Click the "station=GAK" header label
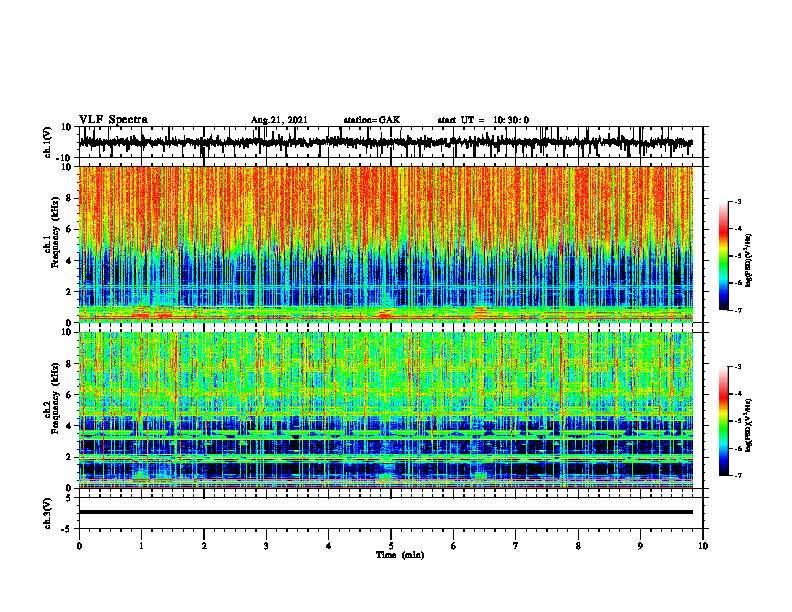The image size is (792, 612). [x=372, y=120]
